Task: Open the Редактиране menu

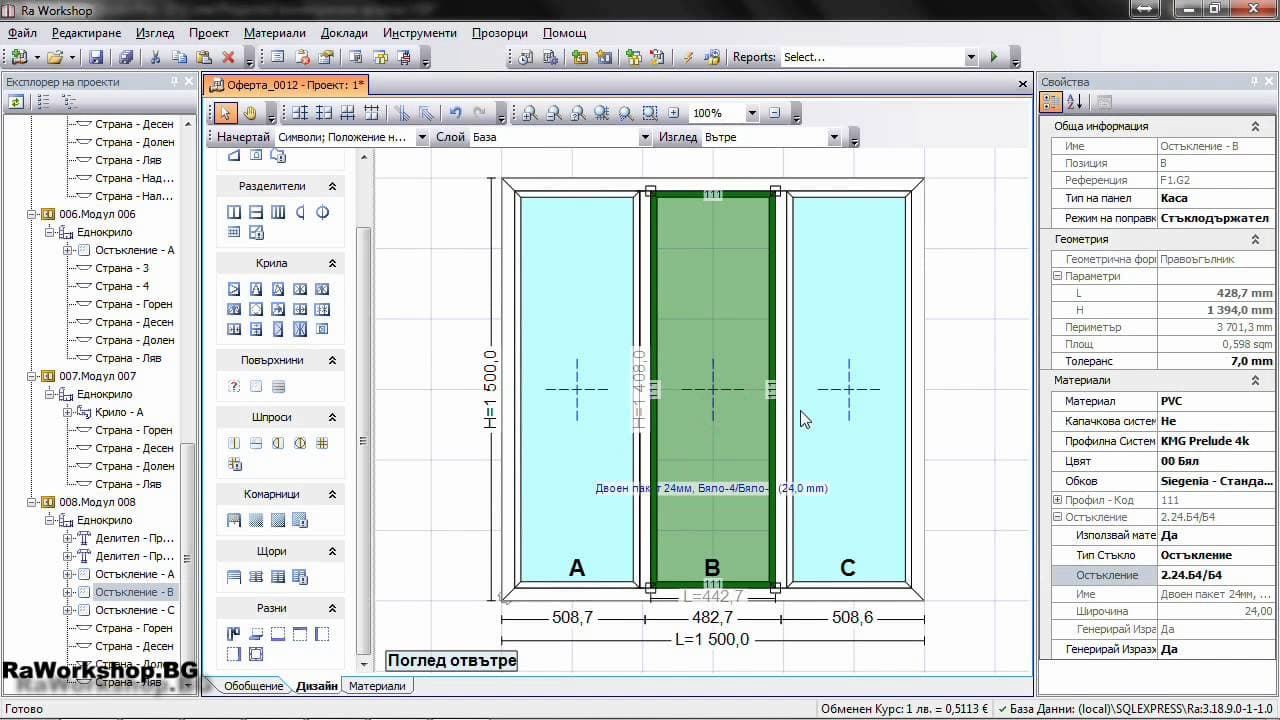Action: pos(87,33)
